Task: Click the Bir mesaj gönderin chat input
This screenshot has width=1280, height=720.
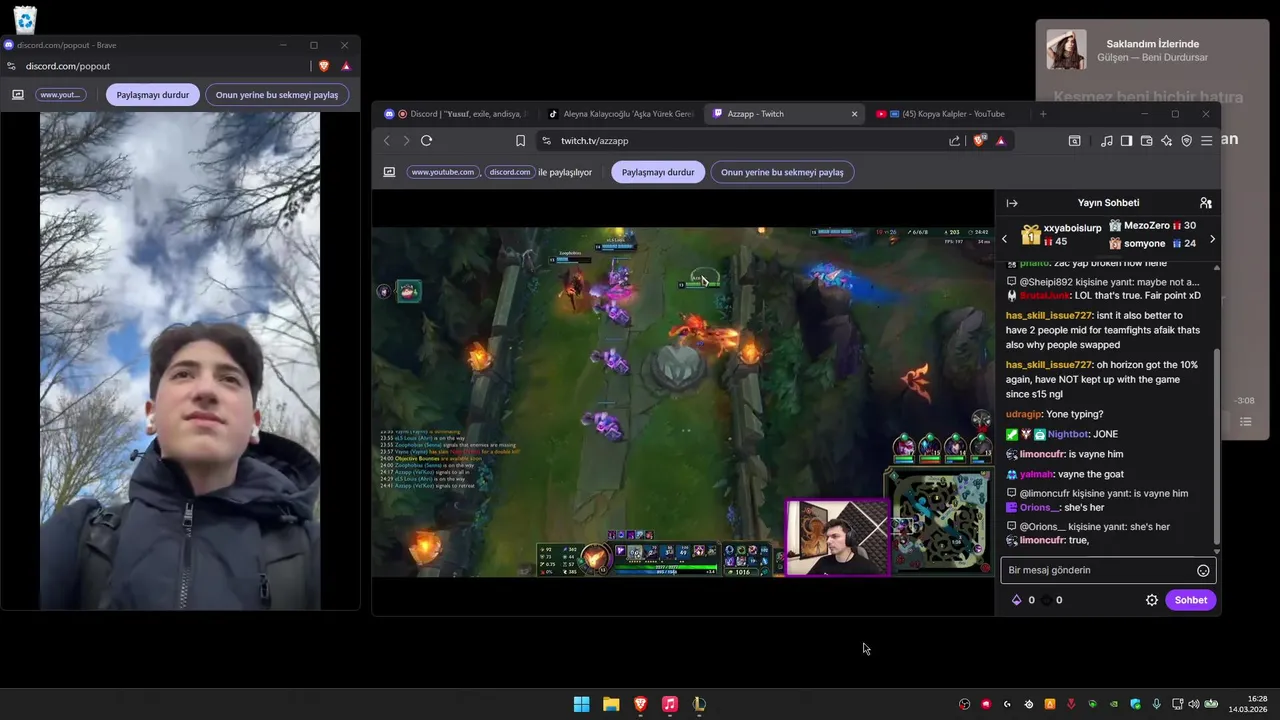Action: tap(1108, 570)
